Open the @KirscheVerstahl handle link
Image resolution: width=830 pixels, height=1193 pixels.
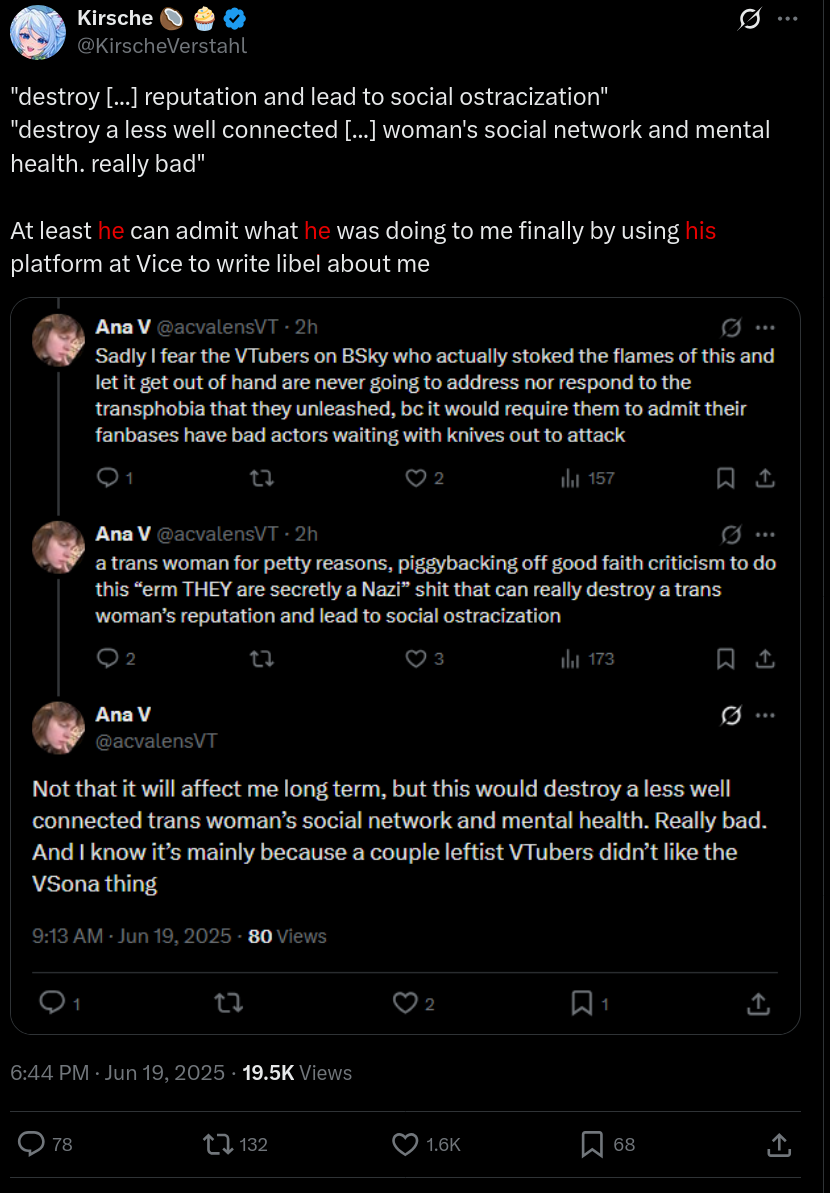pos(162,46)
